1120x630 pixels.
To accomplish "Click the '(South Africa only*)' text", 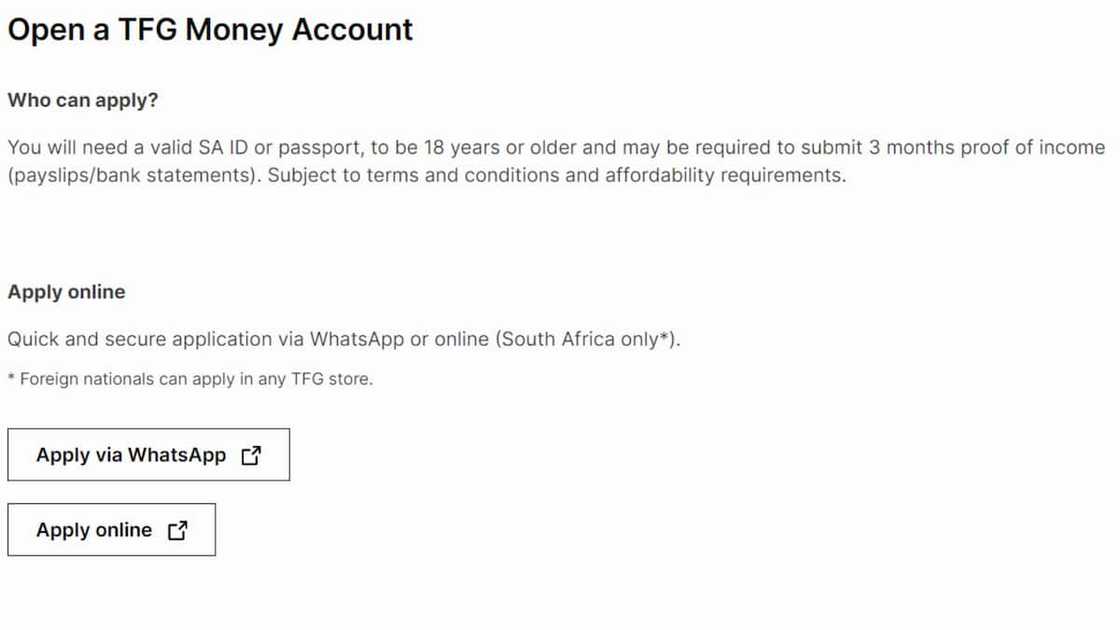I will click(587, 339).
